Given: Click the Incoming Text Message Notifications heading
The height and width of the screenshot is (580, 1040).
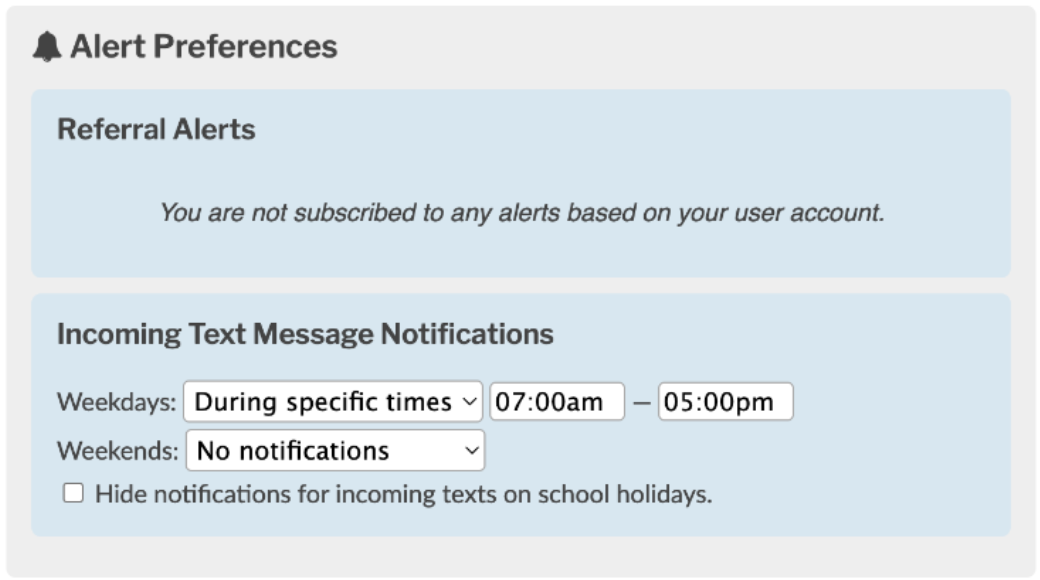Looking at the screenshot, I should 305,334.
